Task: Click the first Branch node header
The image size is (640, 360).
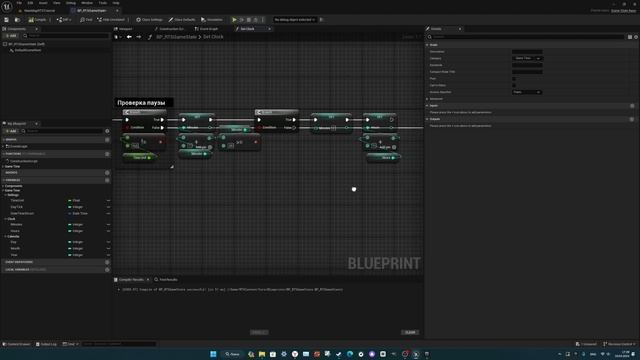Action: [x=144, y=112]
